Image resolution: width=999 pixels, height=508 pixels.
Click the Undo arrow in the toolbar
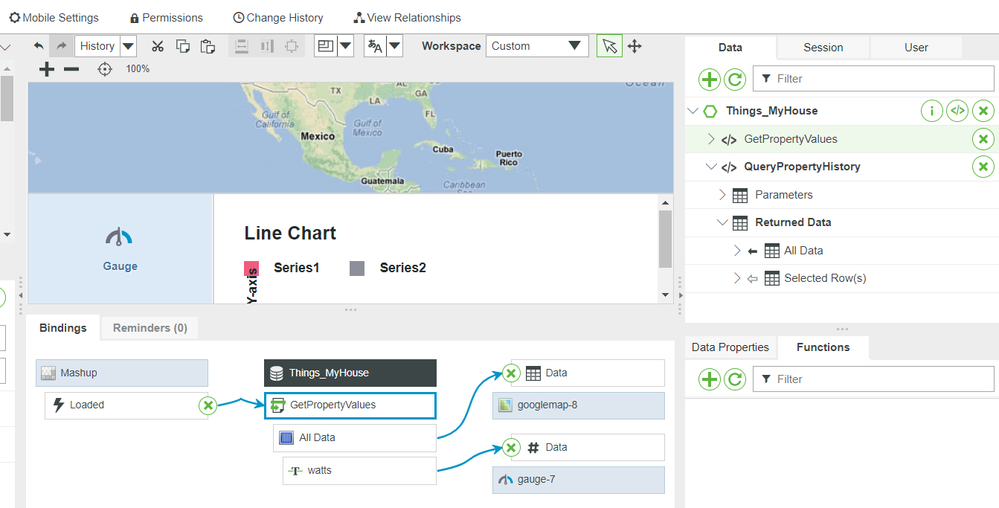[x=39, y=46]
